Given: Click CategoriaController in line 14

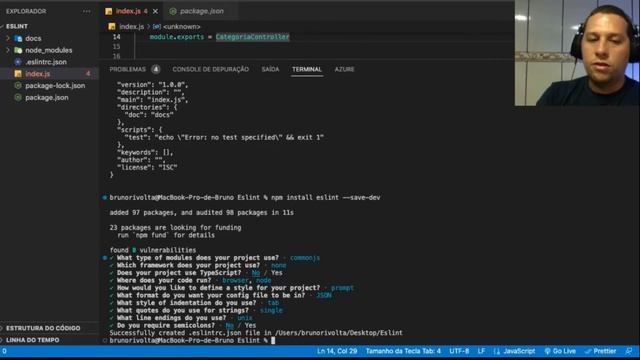Looking at the screenshot, I should point(252,37).
